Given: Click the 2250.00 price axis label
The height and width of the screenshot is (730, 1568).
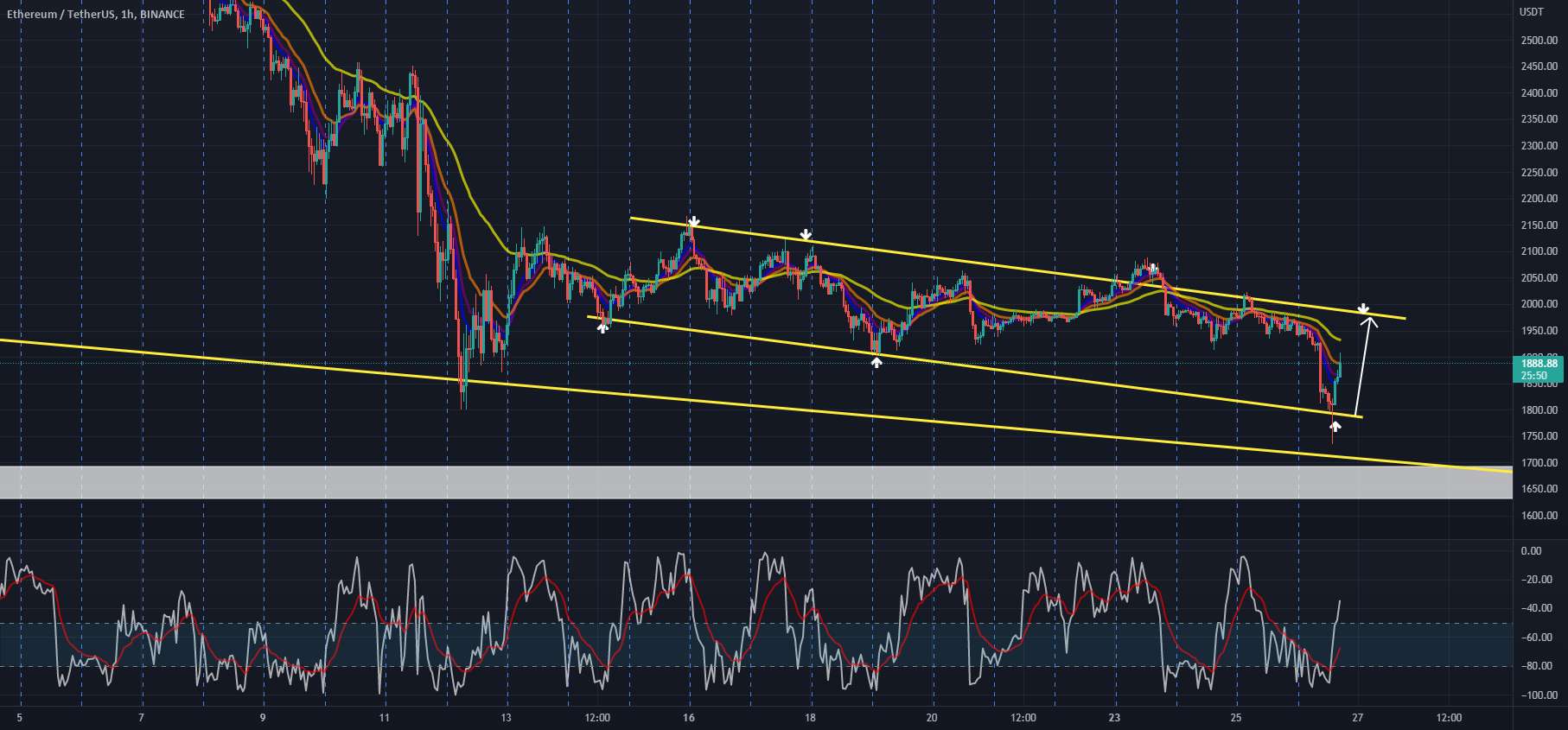Looking at the screenshot, I should pyautogui.click(x=1539, y=173).
